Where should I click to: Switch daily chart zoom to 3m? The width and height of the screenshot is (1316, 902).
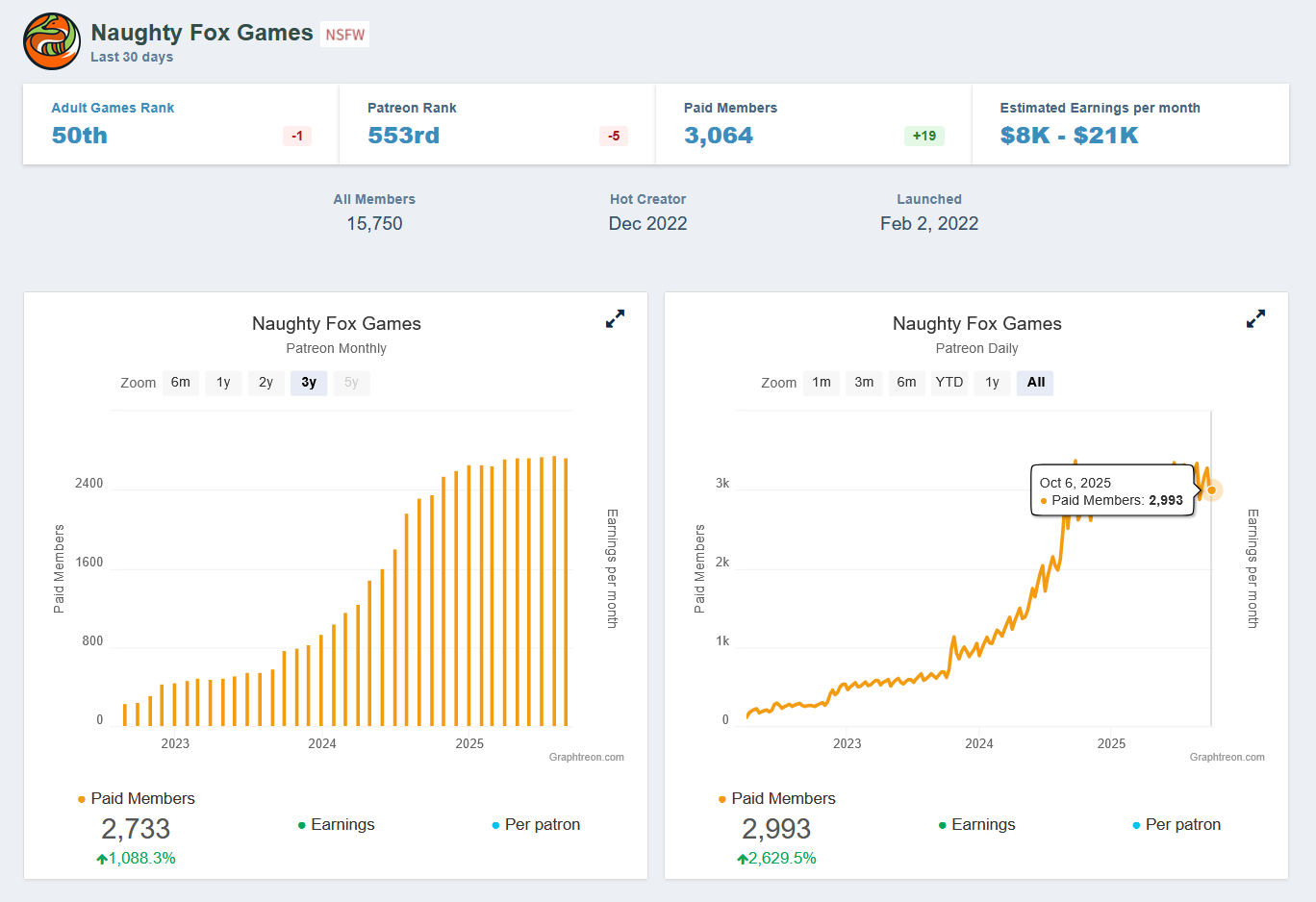pos(864,383)
